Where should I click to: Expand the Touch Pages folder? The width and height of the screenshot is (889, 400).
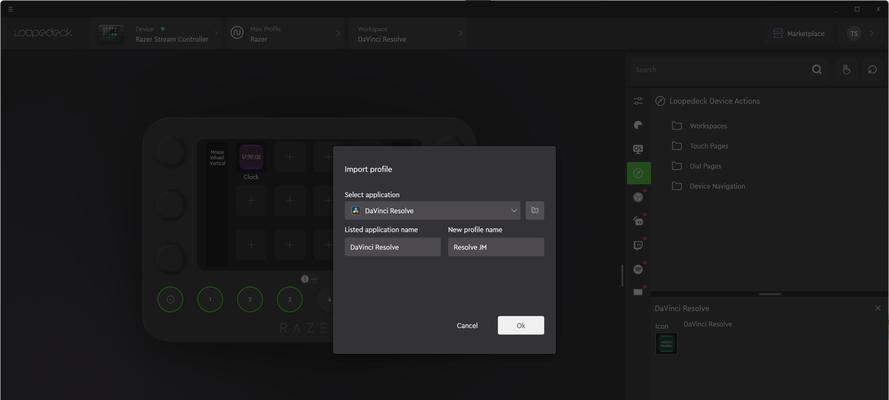(709, 146)
